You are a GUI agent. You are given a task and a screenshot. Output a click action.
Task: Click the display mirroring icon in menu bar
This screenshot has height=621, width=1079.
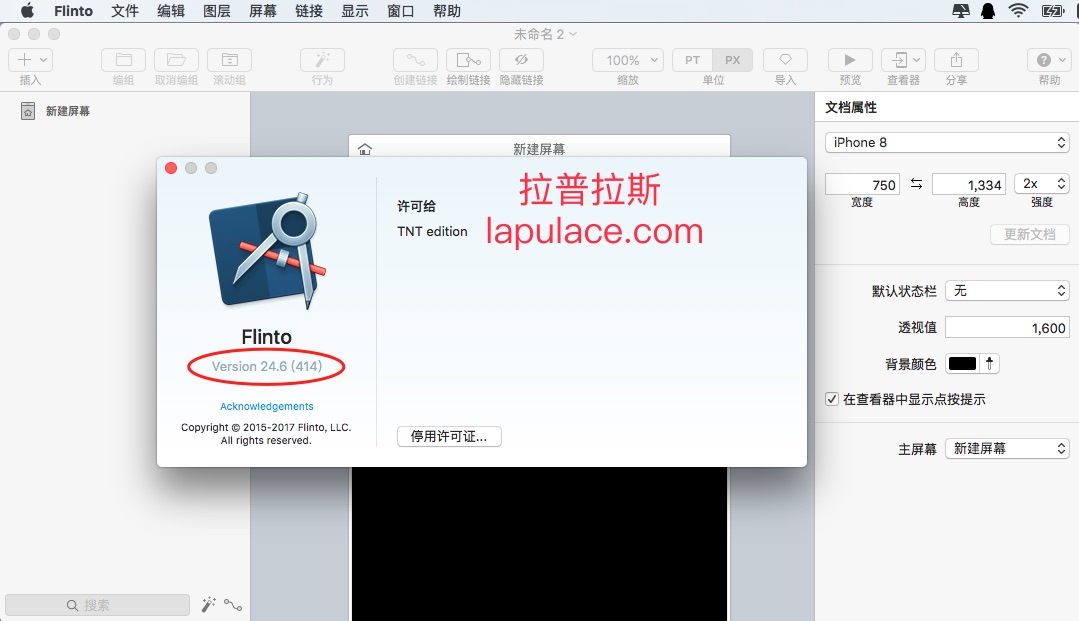click(961, 11)
